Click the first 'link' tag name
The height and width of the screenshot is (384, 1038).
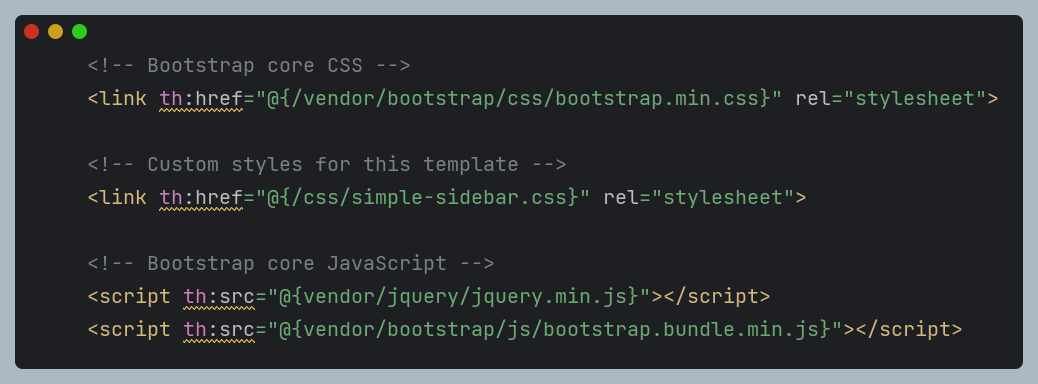point(123,99)
